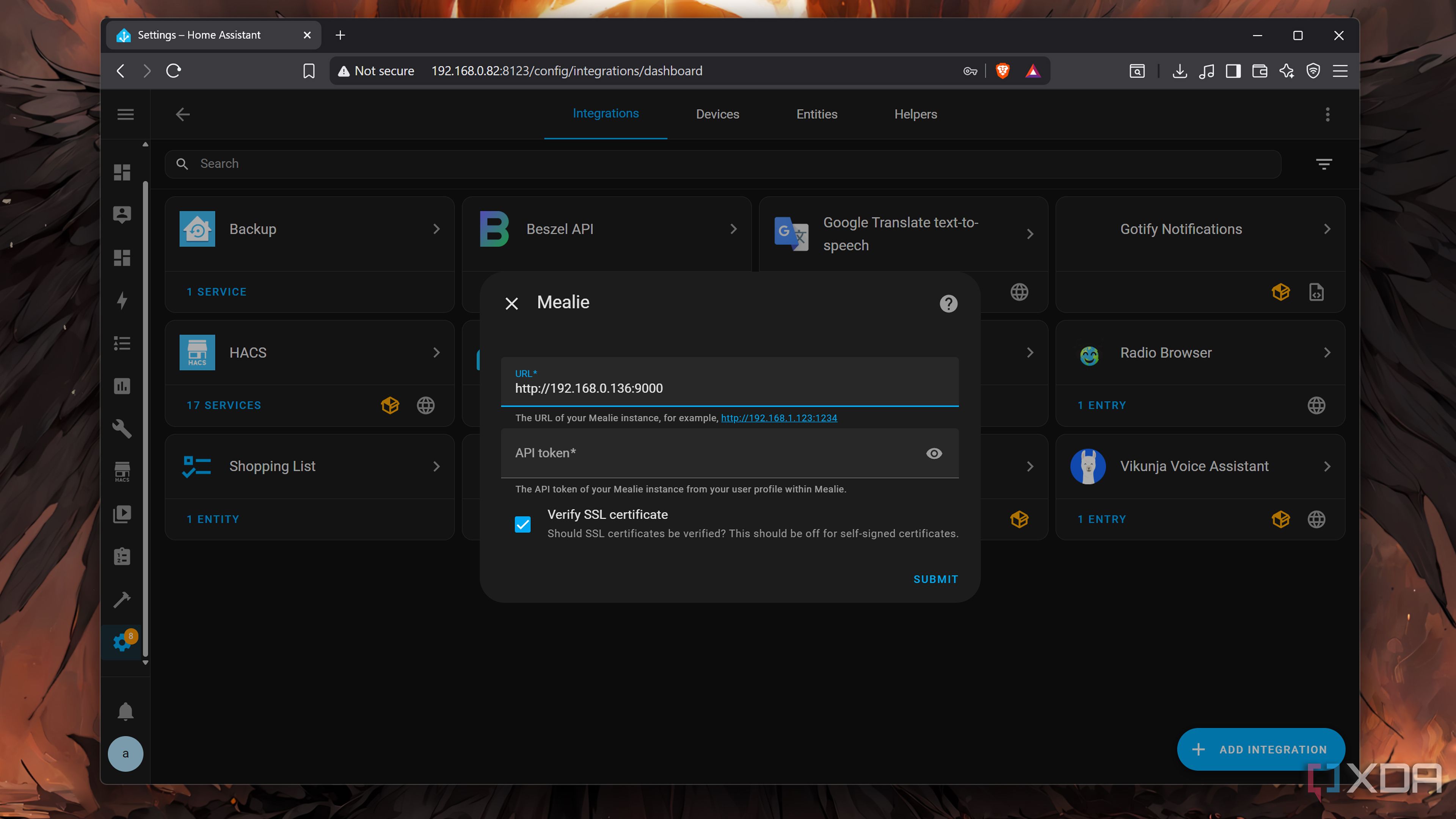
Task: Open the three-dot overflow menu
Action: 1327,114
